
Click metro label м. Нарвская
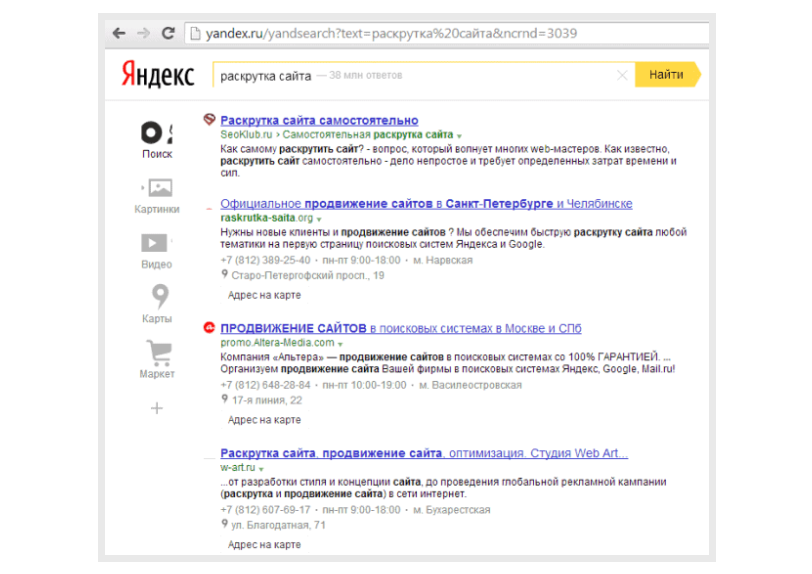click(443, 261)
